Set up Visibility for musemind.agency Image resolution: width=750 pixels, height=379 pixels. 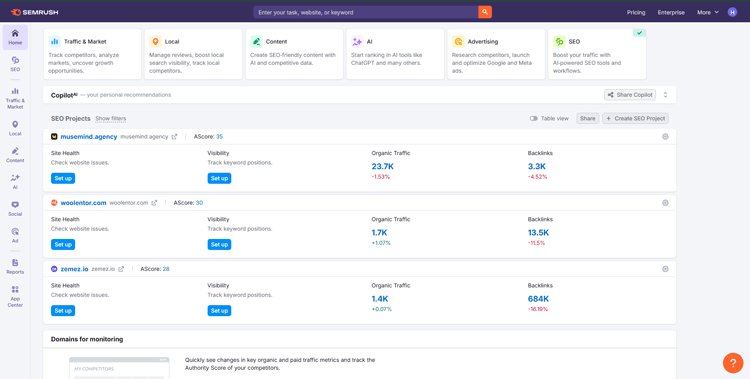pos(219,178)
